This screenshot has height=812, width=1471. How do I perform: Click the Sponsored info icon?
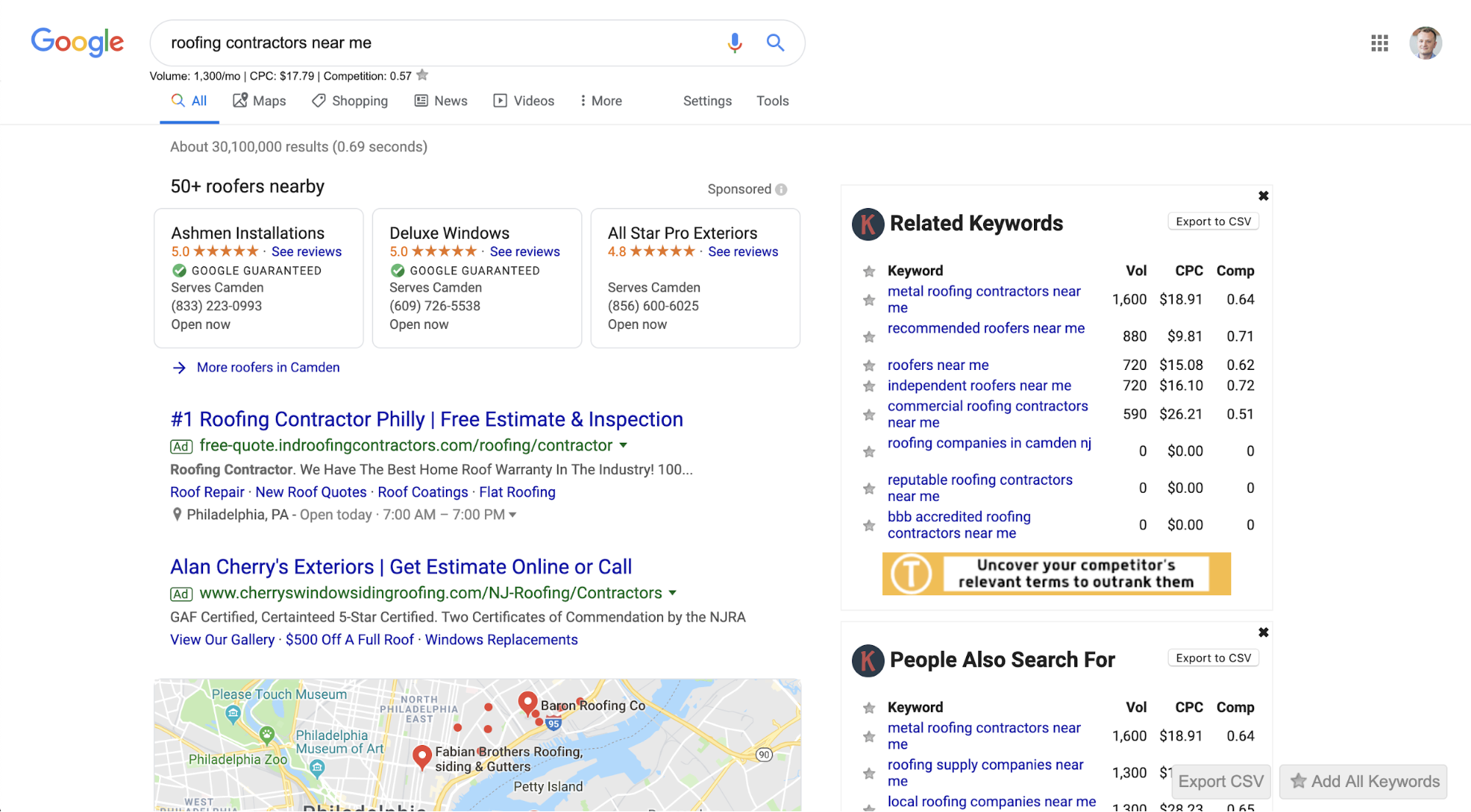pos(781,189)
